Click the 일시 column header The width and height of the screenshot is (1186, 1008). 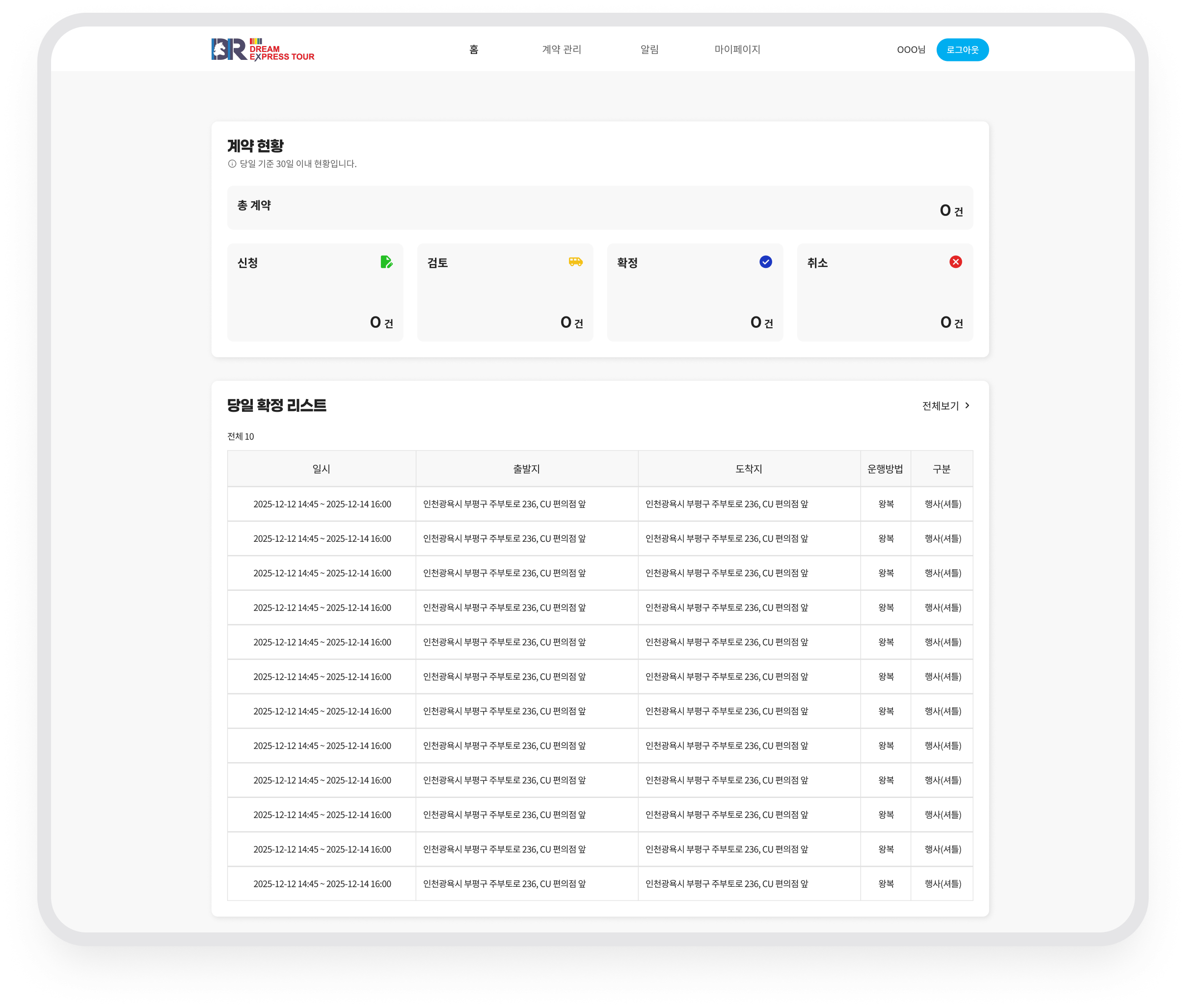click(321, 469)
